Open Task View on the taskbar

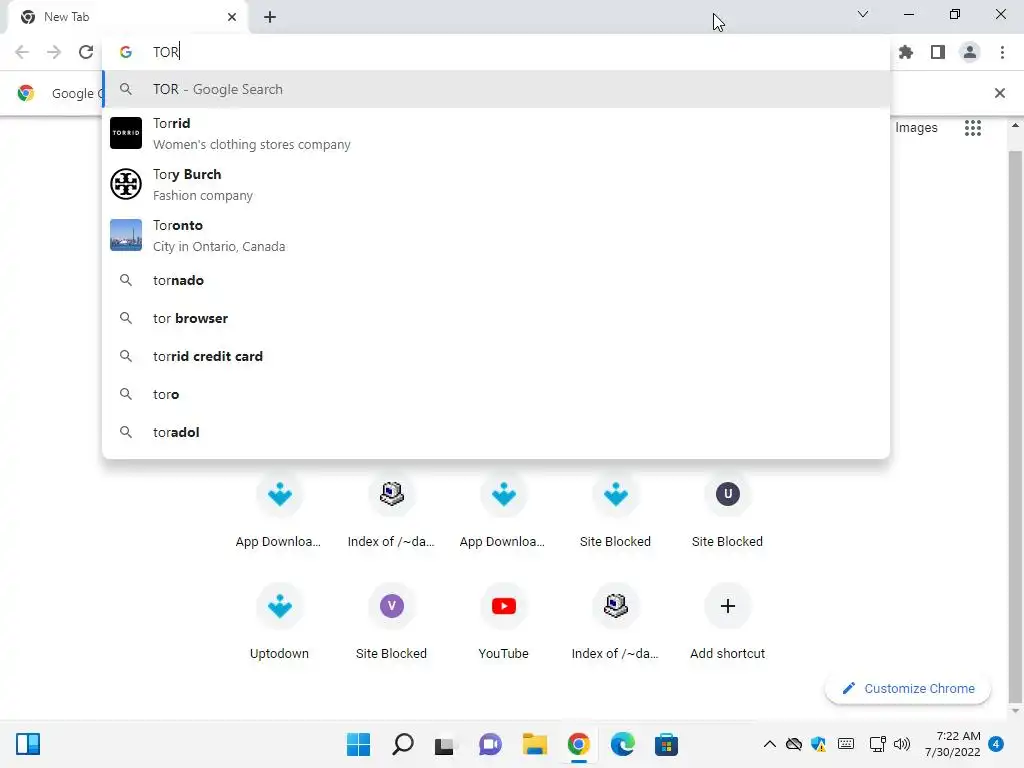(445, 744)
